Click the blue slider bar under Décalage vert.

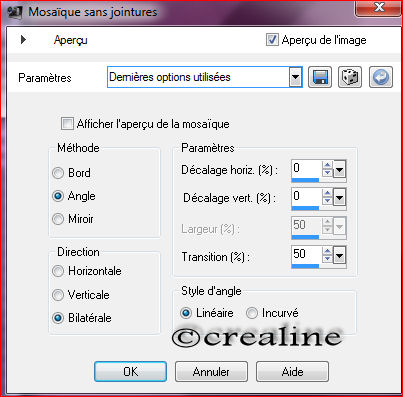[x=305, y=208]
